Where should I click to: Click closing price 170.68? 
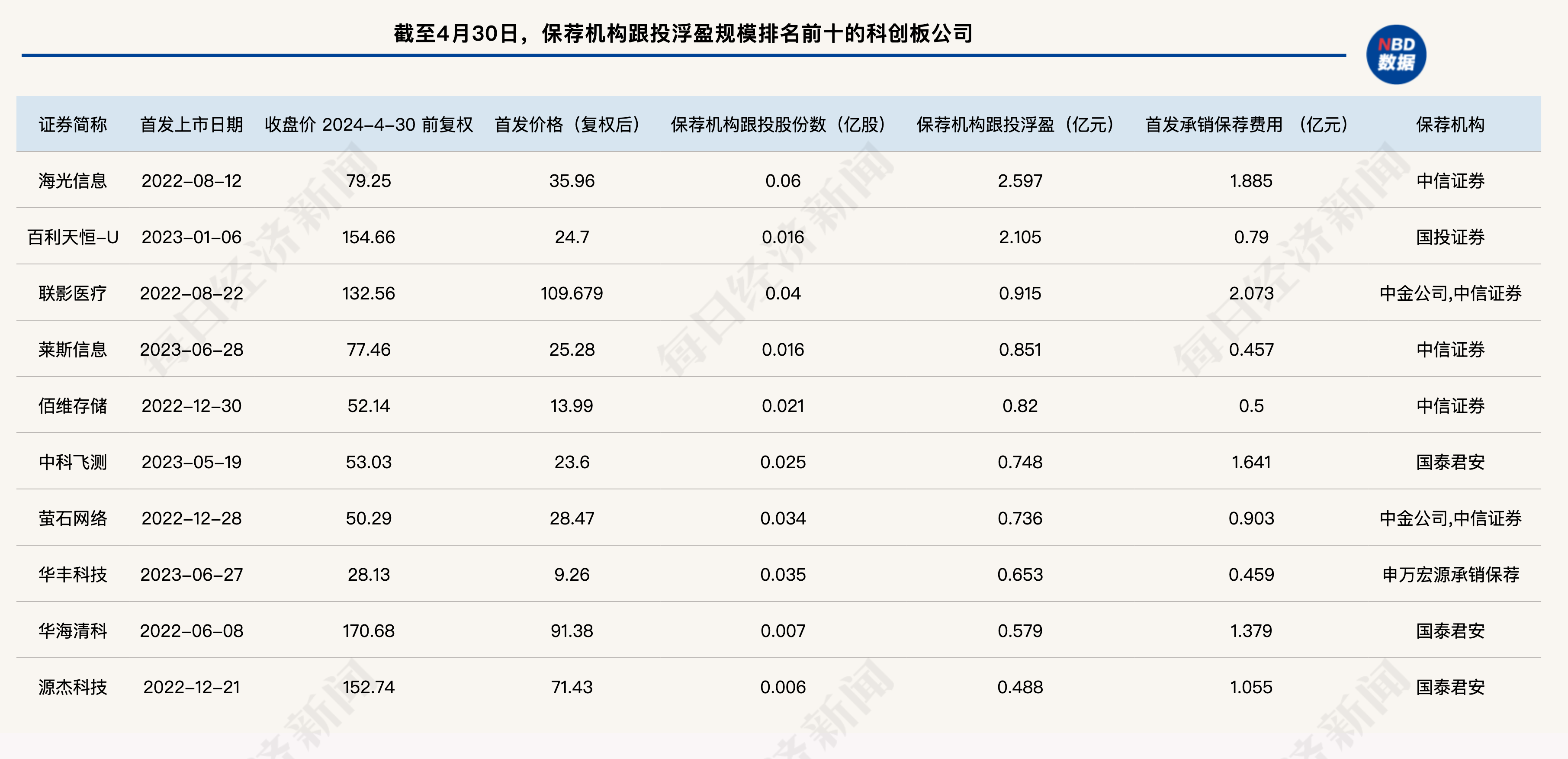(x=368, y=630)
